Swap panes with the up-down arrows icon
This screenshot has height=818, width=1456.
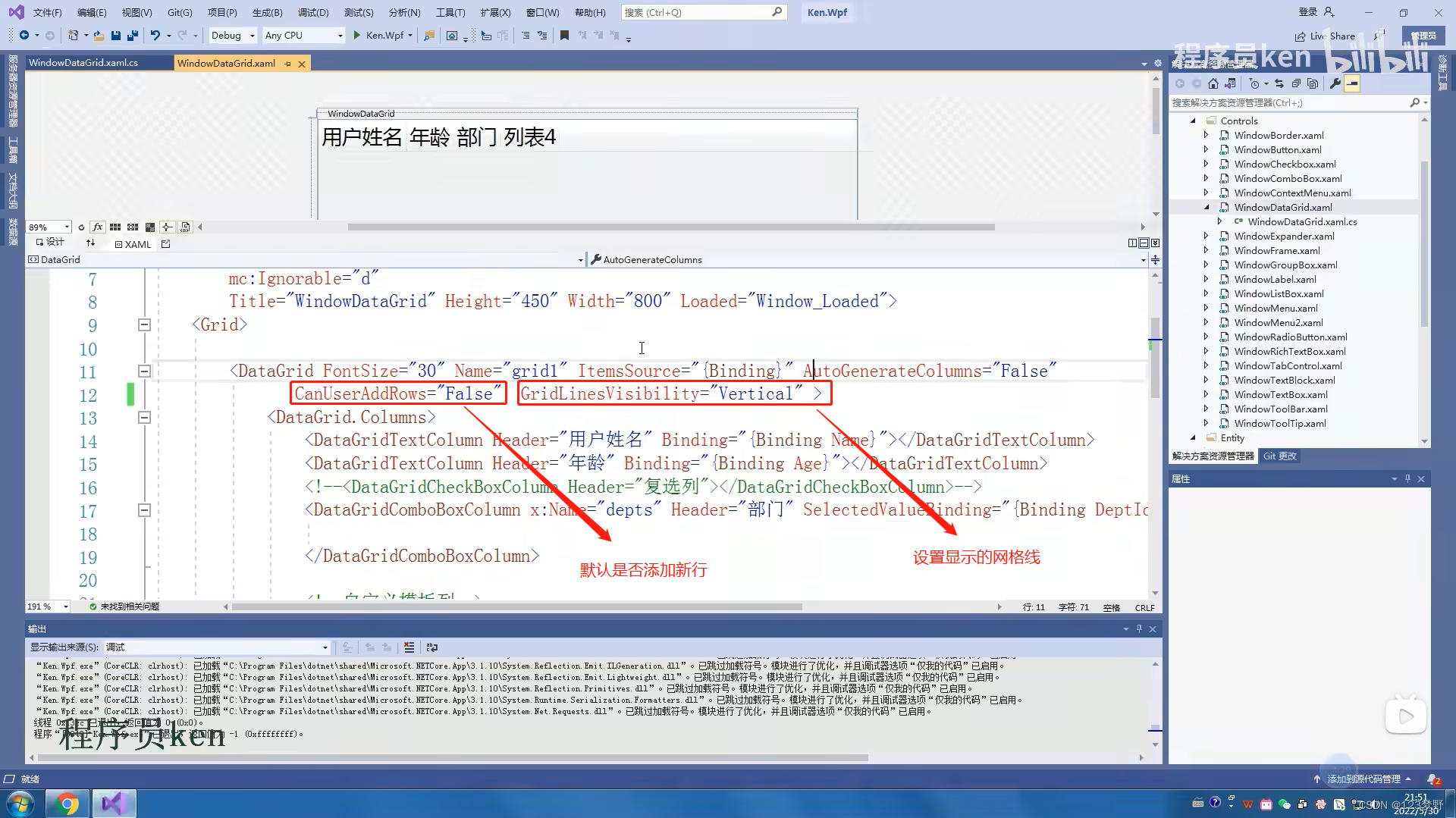click(90, 243)
